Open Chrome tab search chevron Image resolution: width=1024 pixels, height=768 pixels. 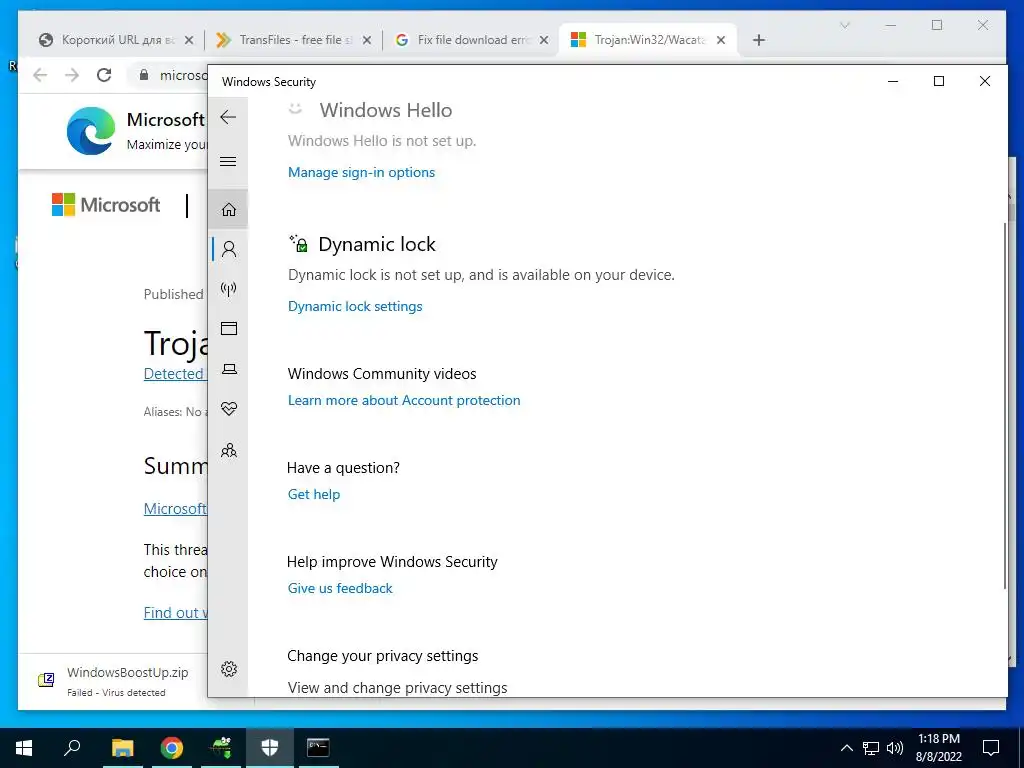click(844, 25)
